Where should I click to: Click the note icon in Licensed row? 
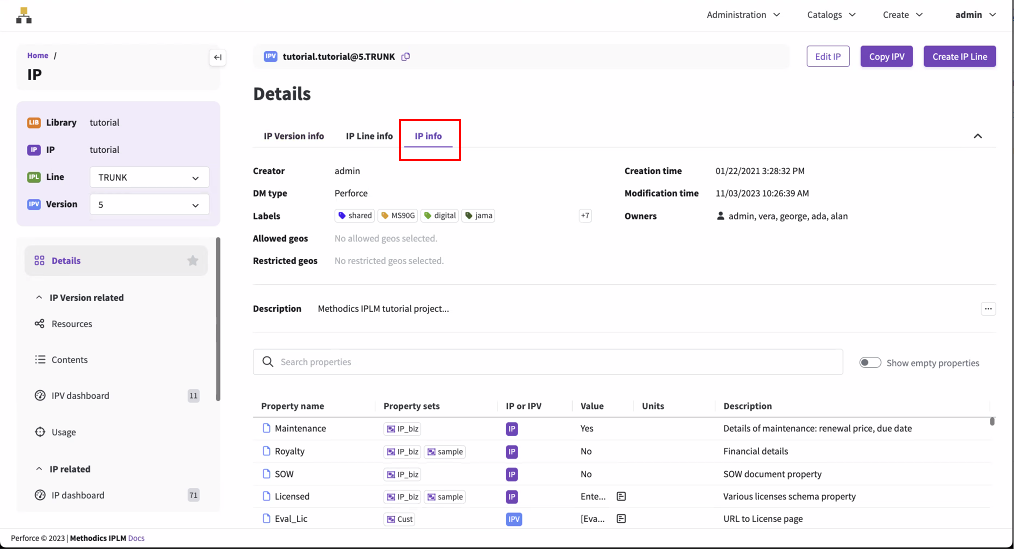[621, 496]
